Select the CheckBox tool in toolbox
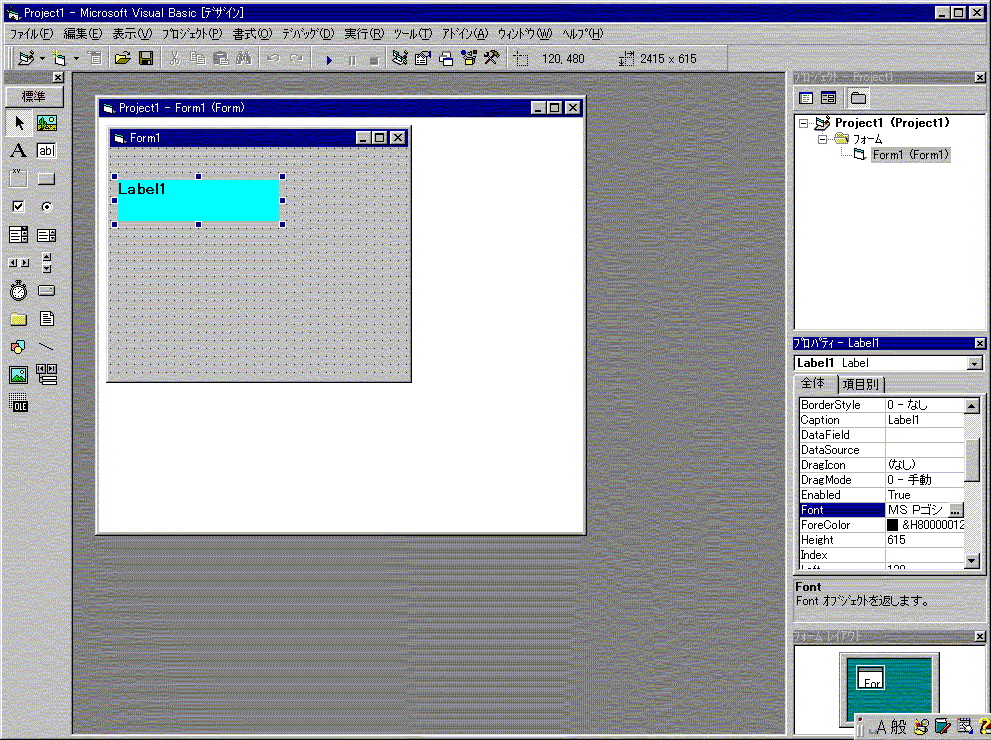The width and height of the screenshot is (991, 740). [18, 207]
